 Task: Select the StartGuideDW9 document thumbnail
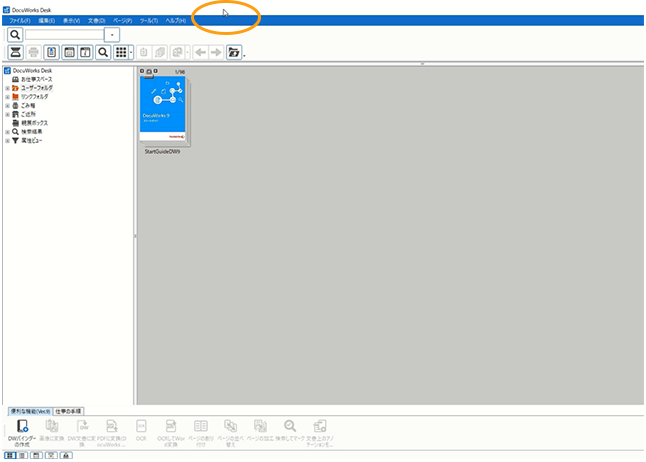(x=164, y=110)
